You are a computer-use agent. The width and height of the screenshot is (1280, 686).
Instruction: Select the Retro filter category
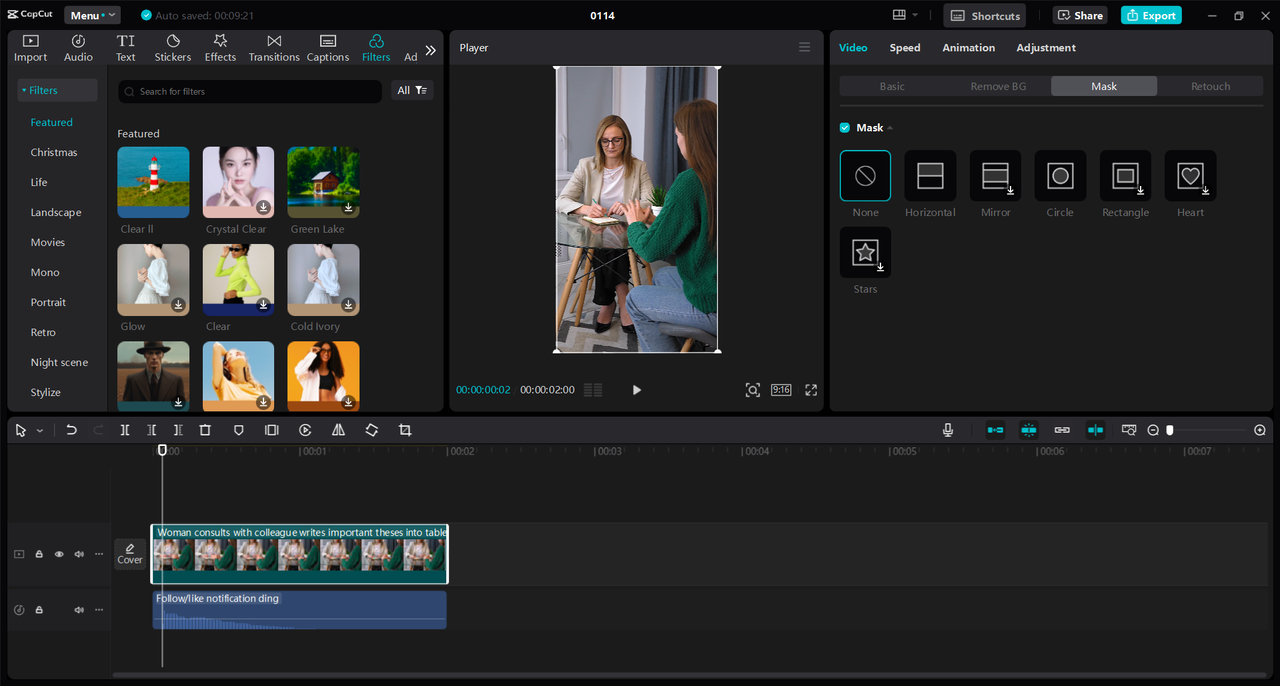(43, 332)
